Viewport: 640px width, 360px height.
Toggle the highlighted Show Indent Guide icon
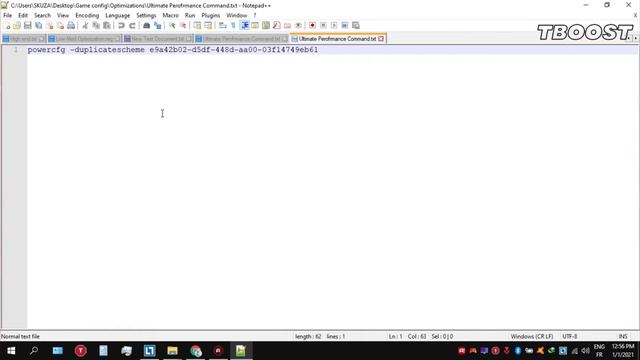tap(244, 25)
